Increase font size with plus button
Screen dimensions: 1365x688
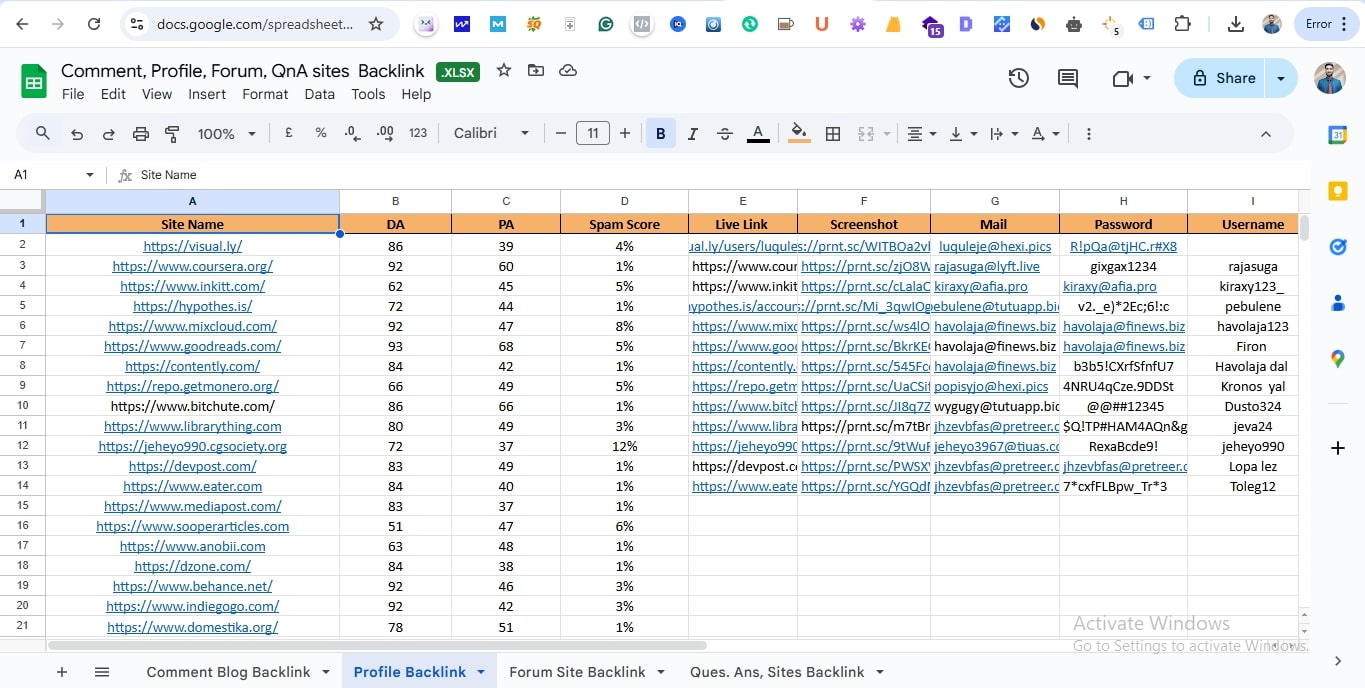click(625, 133)
